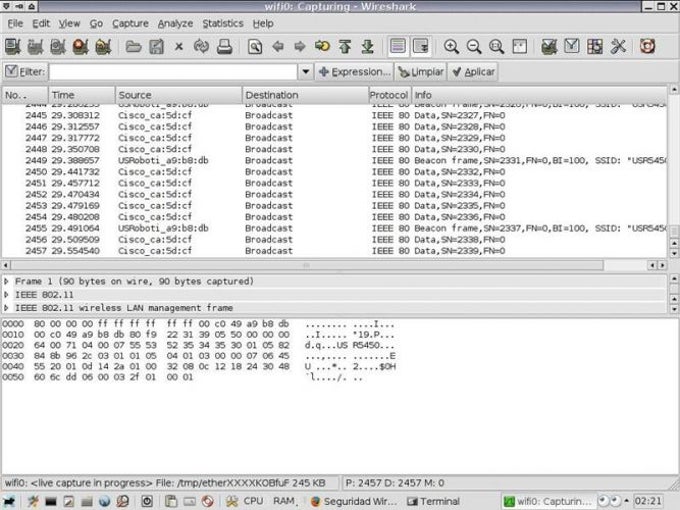This screenshot has width=680, height=510.
Task: Jump to the first packet icon
Action: tap(345, 46)
